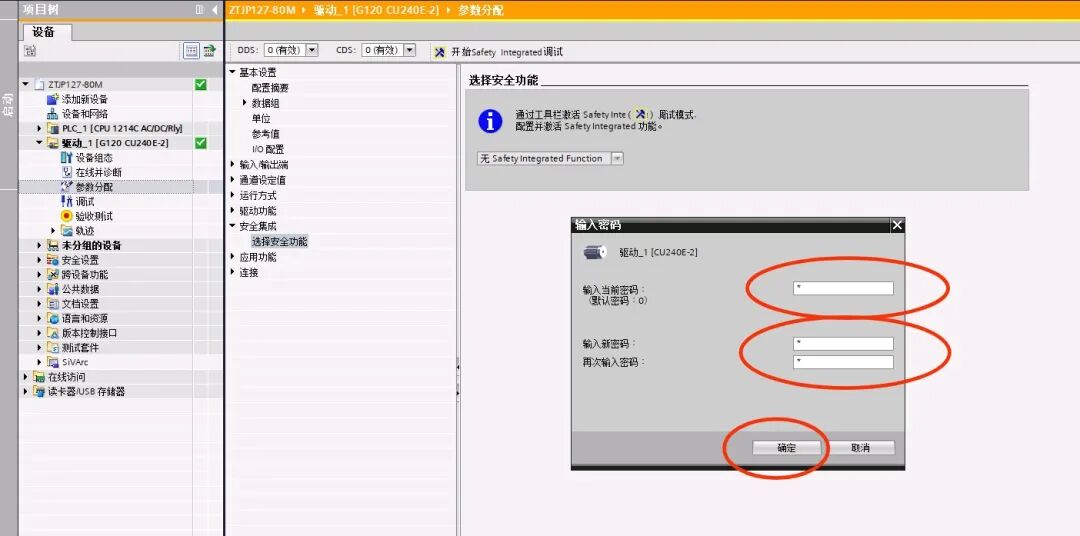Select 选择安全功能 (select safety function) in navigation

tap(280, 242)
